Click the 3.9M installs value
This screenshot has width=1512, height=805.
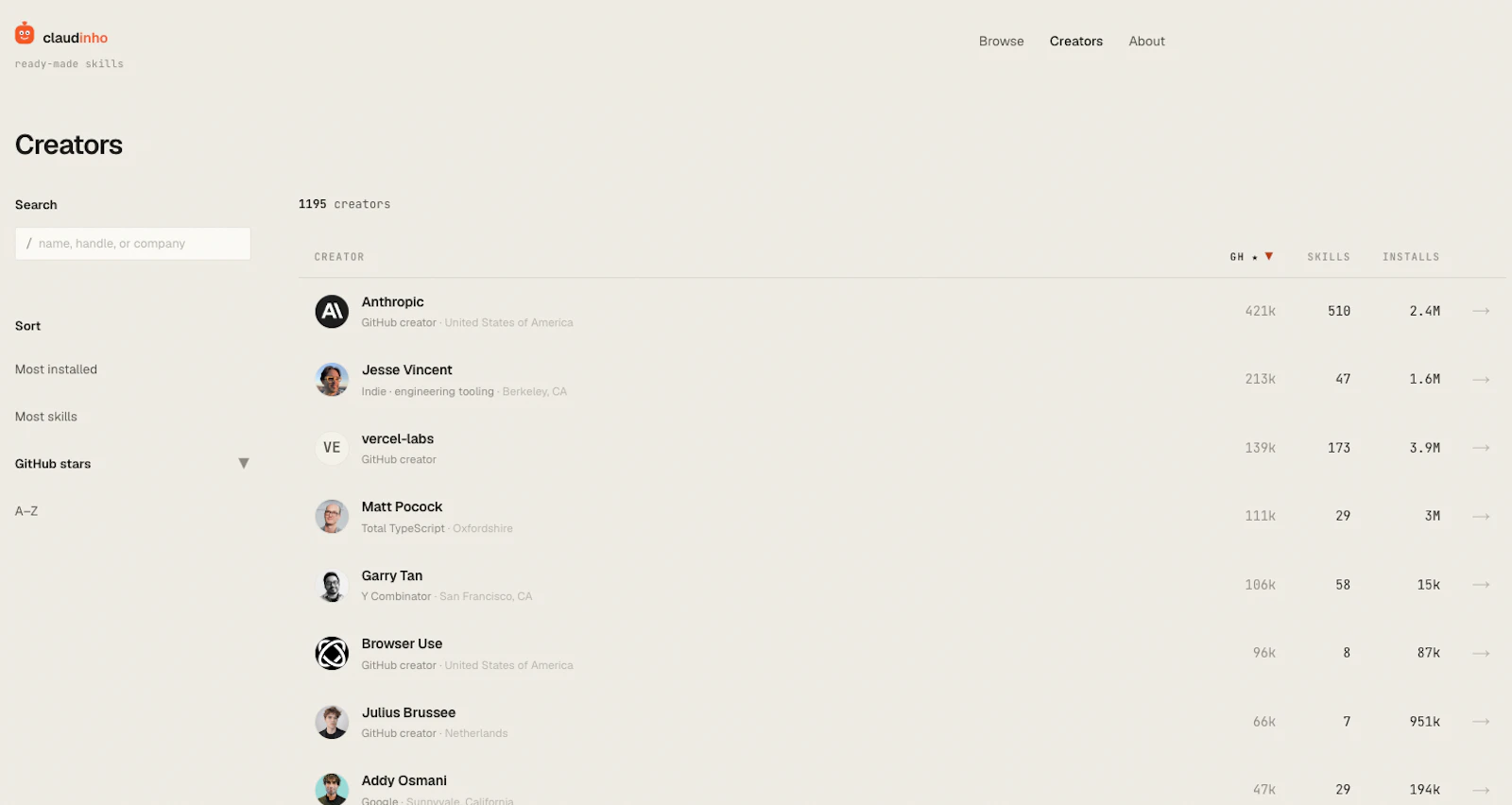point(1425,448)
